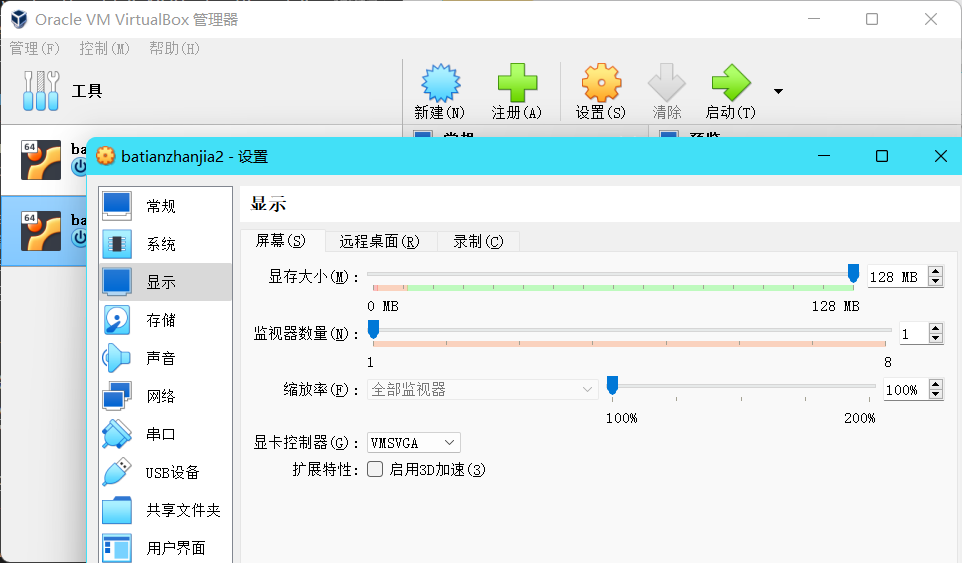The height and width of the screenshot is (563, 962).
Task: Click the 网络 text in settings sidebar
Action: 161,397
